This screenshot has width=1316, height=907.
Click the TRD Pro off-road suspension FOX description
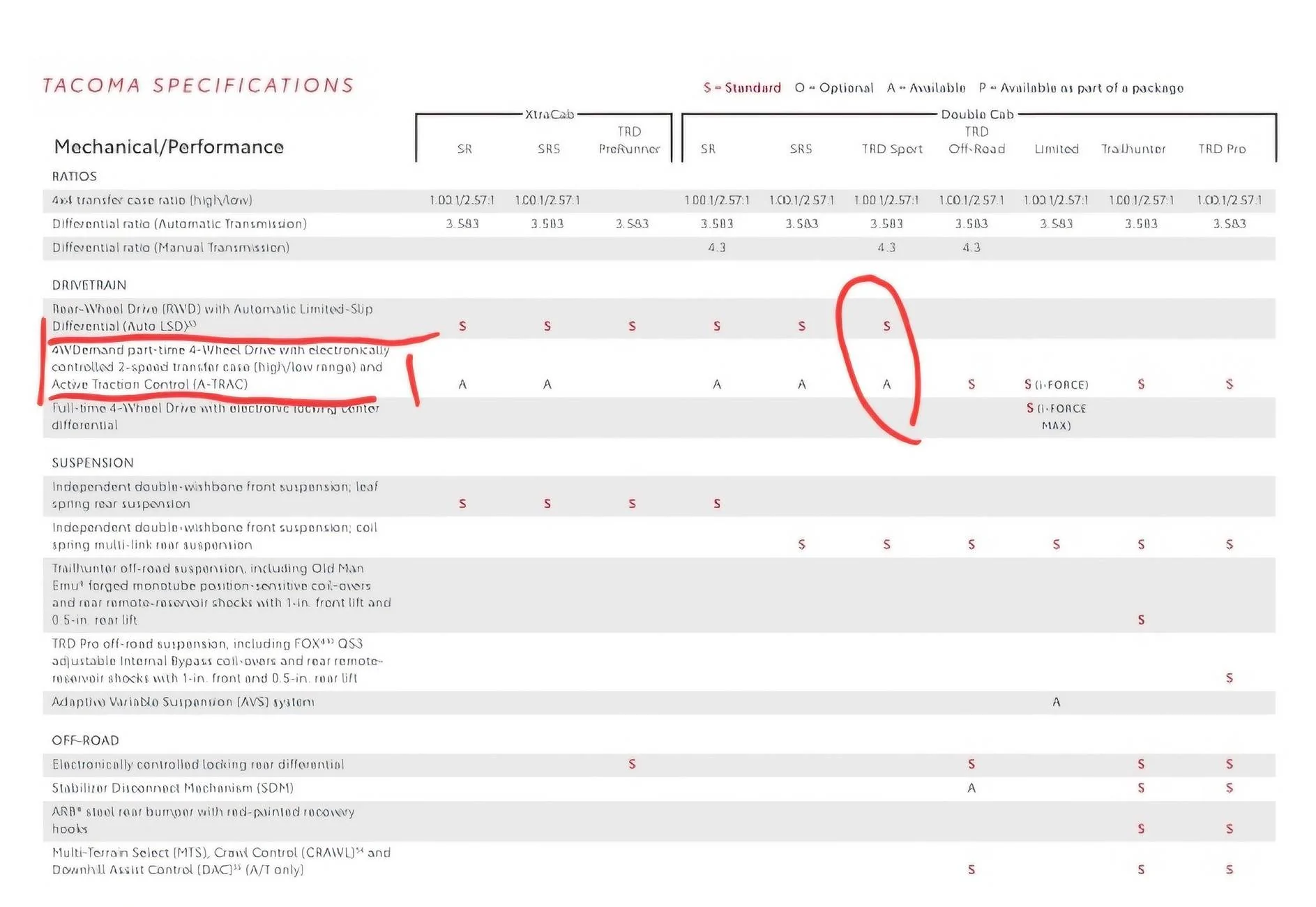point(217,661)
